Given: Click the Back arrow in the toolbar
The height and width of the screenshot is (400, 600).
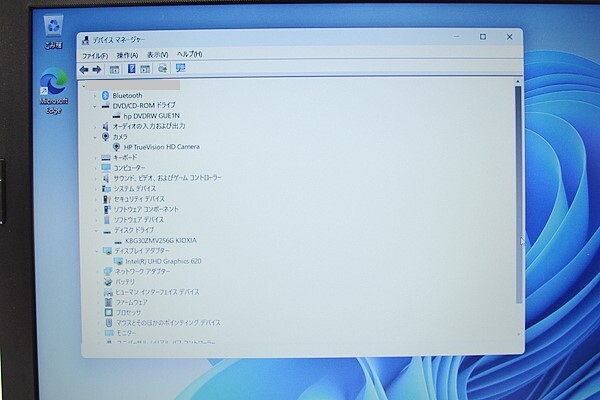Looking at the screenshot, I should pyautogui.click(x=84, y=69).
